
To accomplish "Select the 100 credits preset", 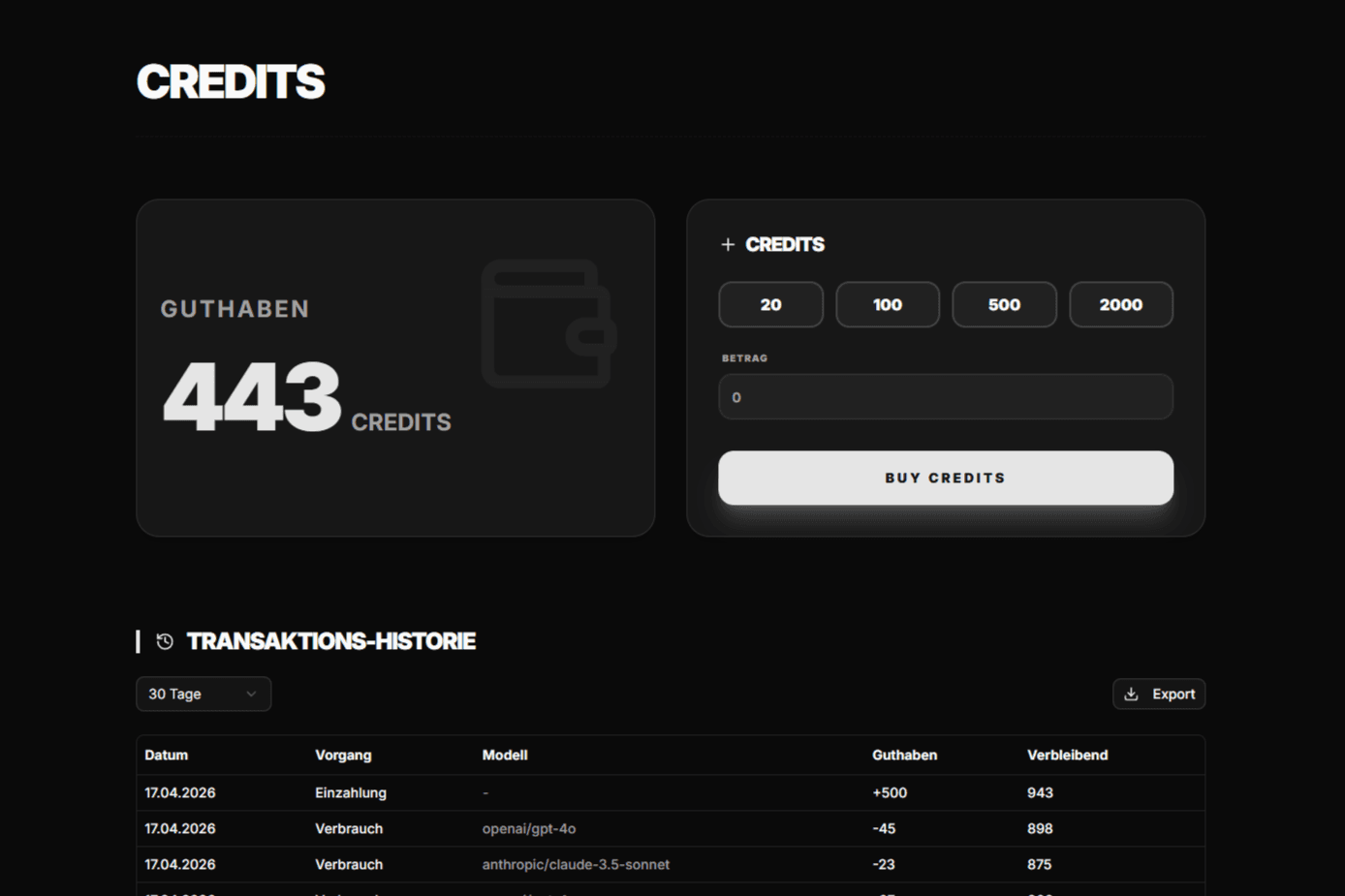I will click(x=888, y=305).
